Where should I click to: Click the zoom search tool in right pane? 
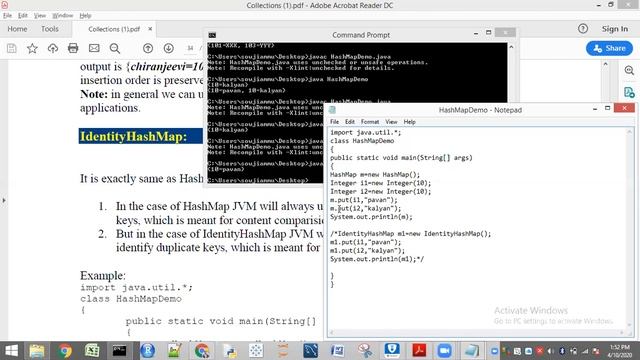tap(629, 71)
